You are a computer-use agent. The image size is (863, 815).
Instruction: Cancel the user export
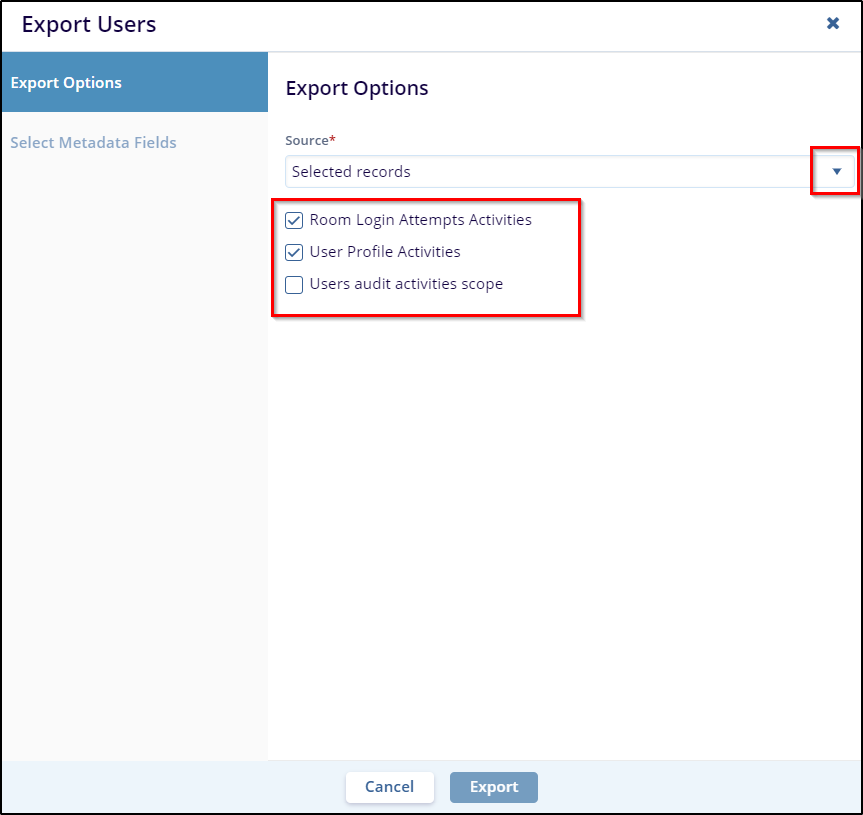click(x=390, y=787)
